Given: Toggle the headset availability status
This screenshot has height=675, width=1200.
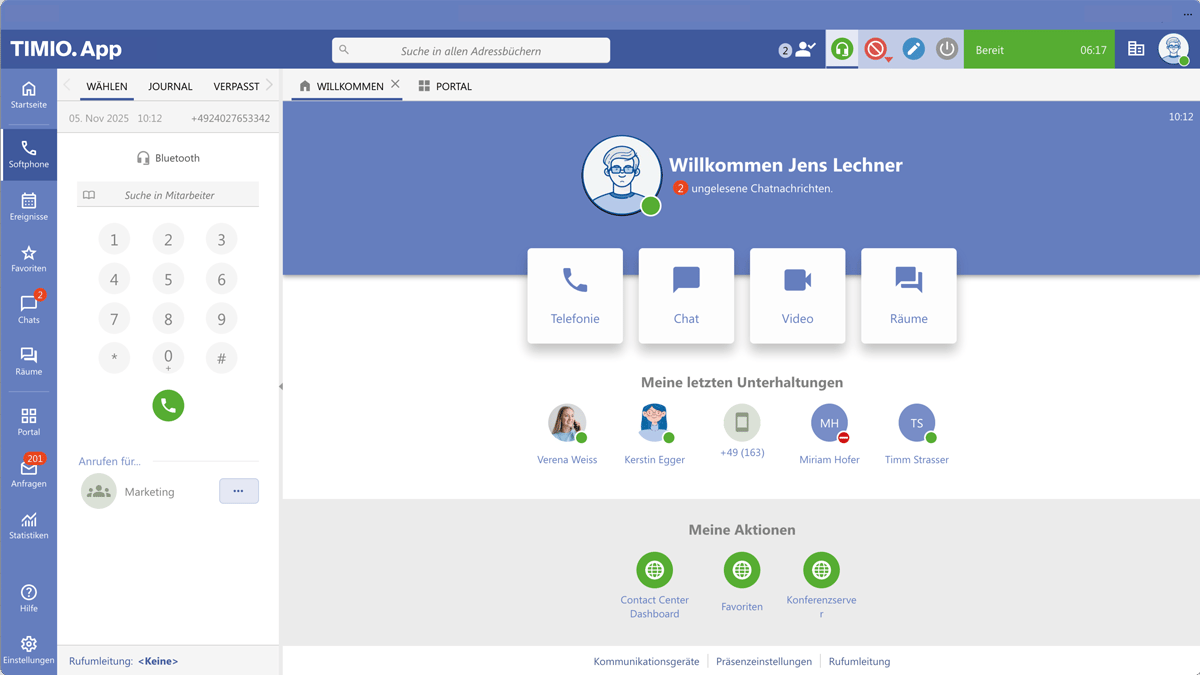Looking at the screenshot, I should pyautogui.click(x=842, y=48).
